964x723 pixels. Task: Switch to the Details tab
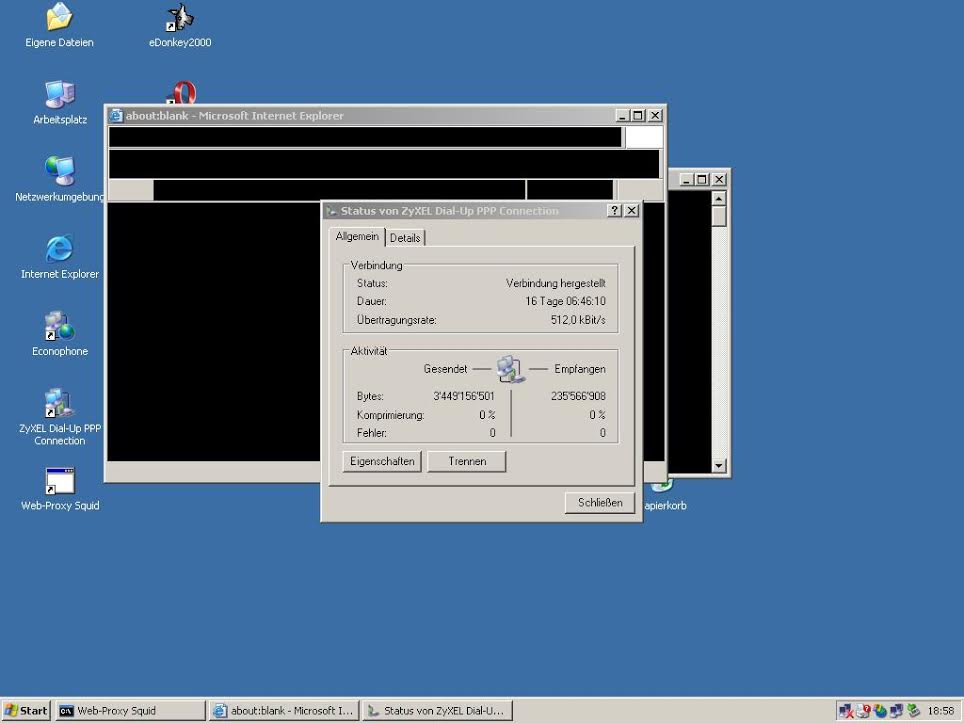[405, 238]
